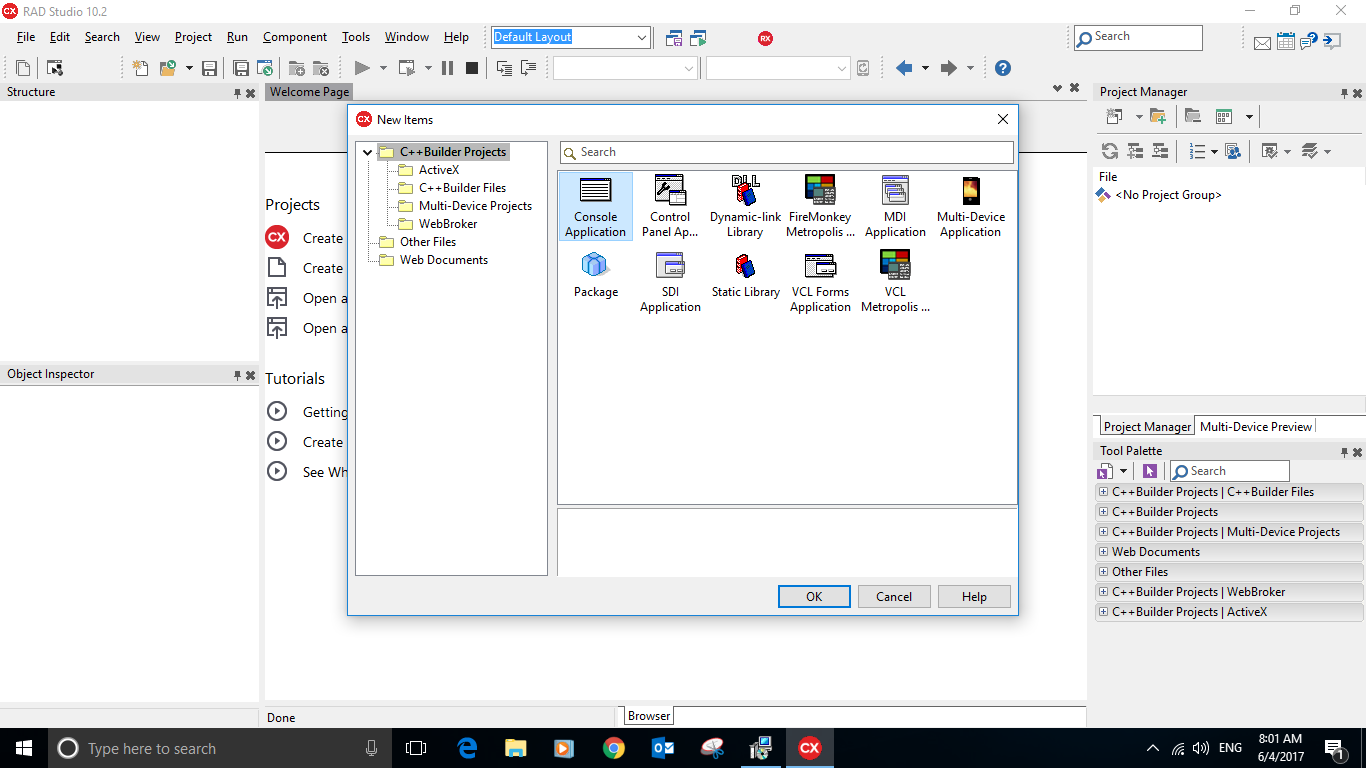1366x768 pixels.
Task: Open the Run button dropdown arrow
Action: point(383,68)
